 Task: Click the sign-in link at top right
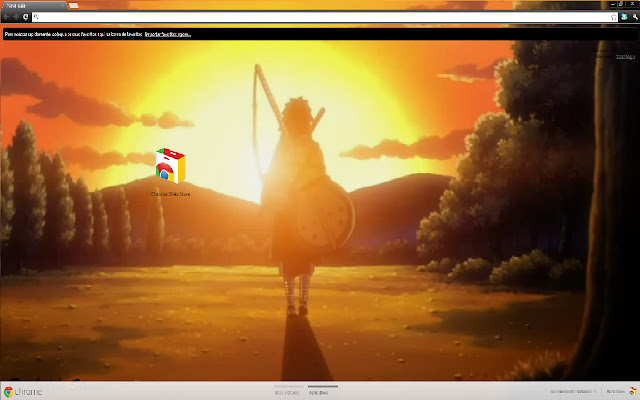click(625, 56)
